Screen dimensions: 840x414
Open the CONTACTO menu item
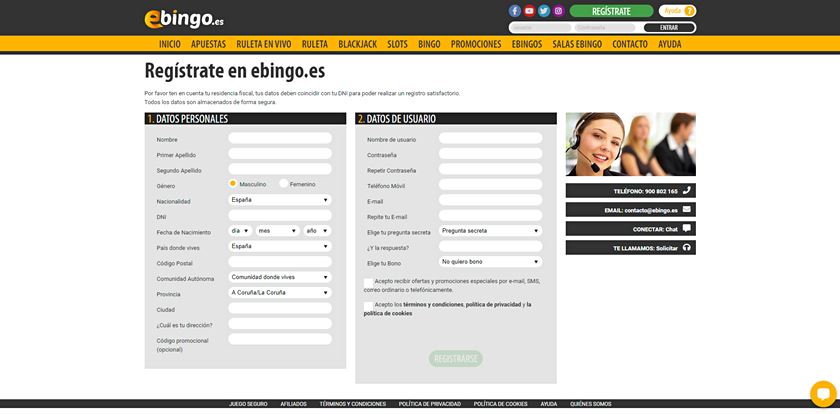point(630,44)
